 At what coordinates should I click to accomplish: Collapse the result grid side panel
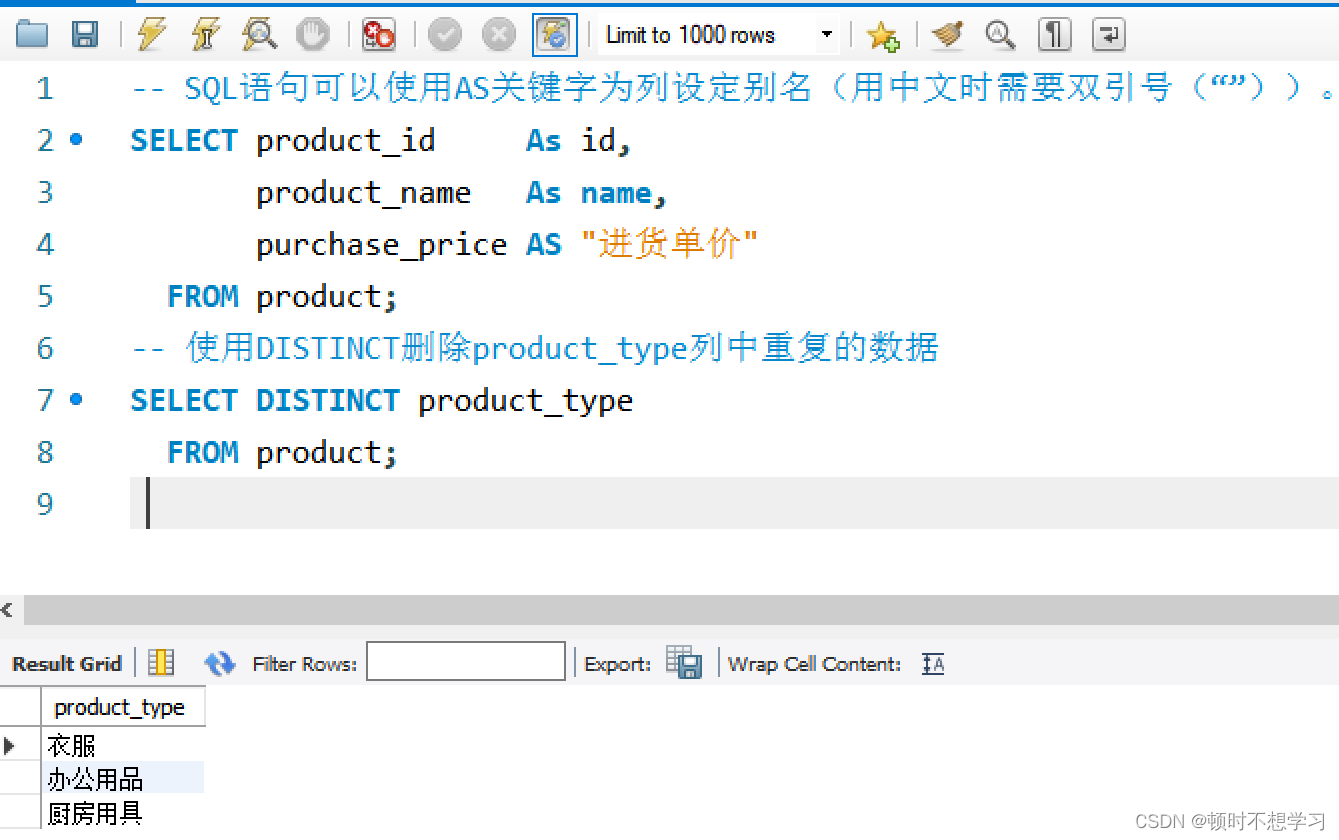tap(7, 610)
